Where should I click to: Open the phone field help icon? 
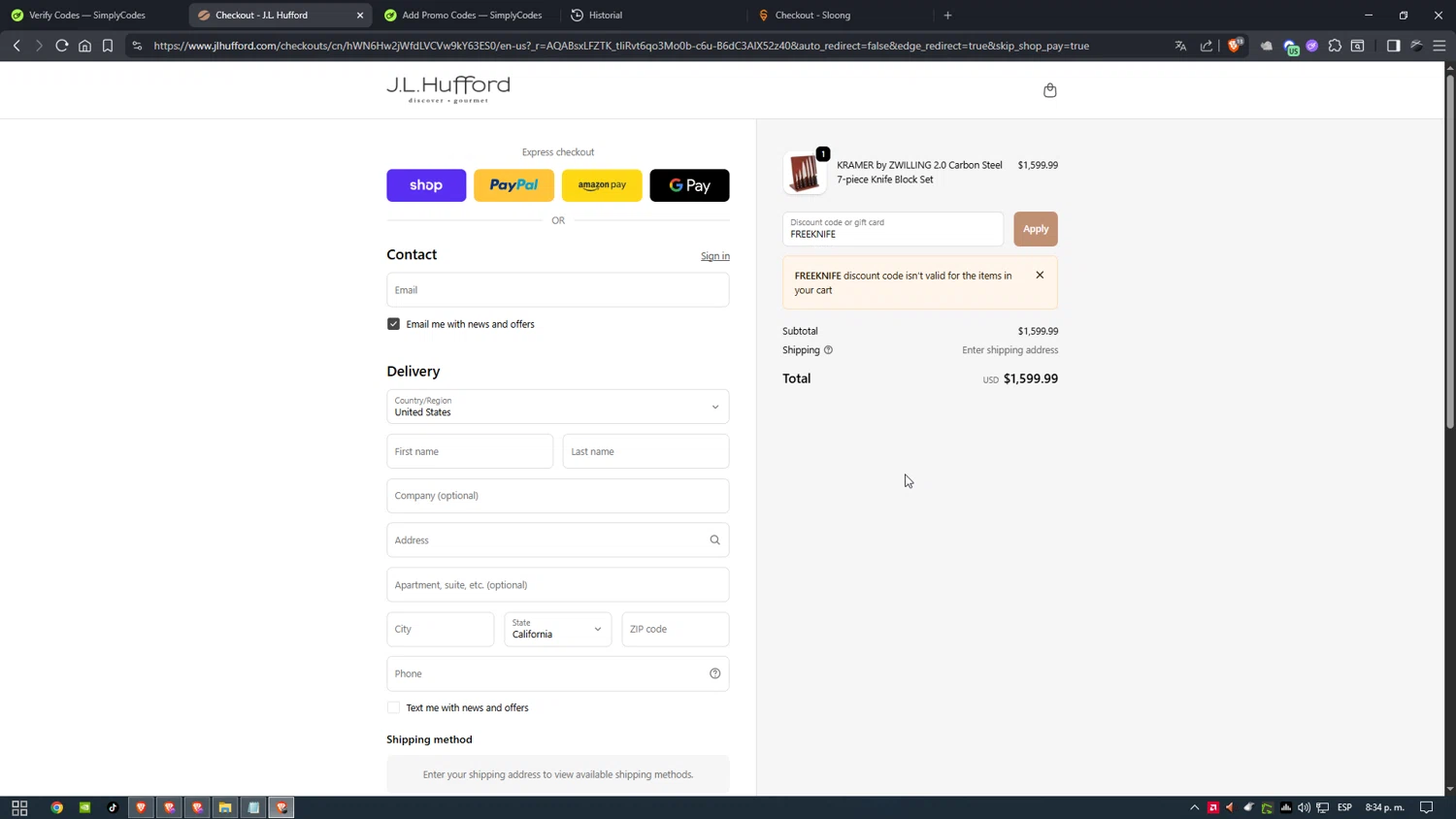[715, 673]
